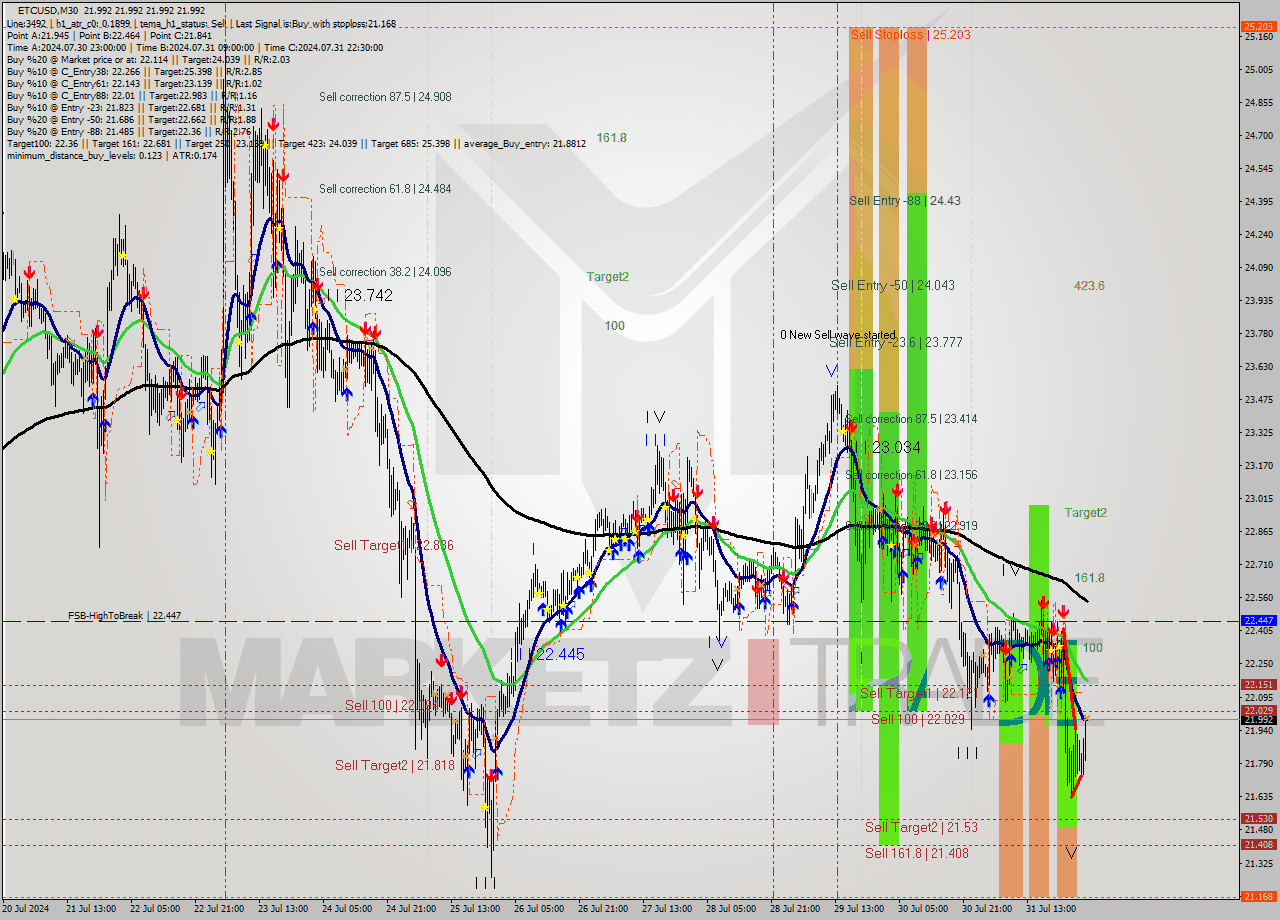Select the '22 Jul 21:00' time-axis label
1280x920 pixels.
(221, 909)
